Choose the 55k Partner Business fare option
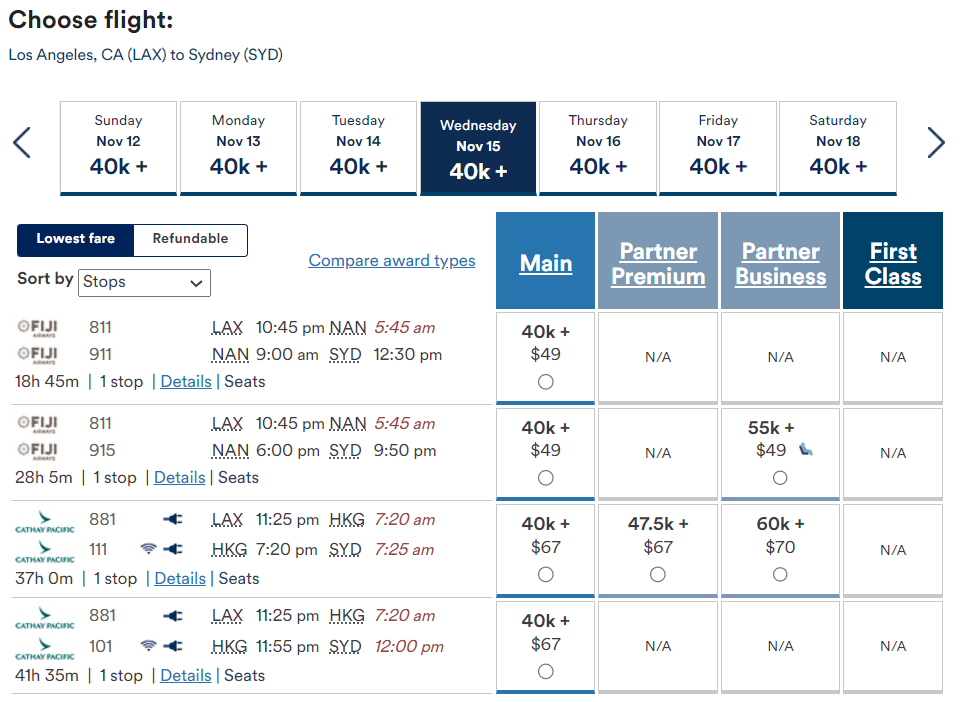Screen dimensions: 967x702 780,477
